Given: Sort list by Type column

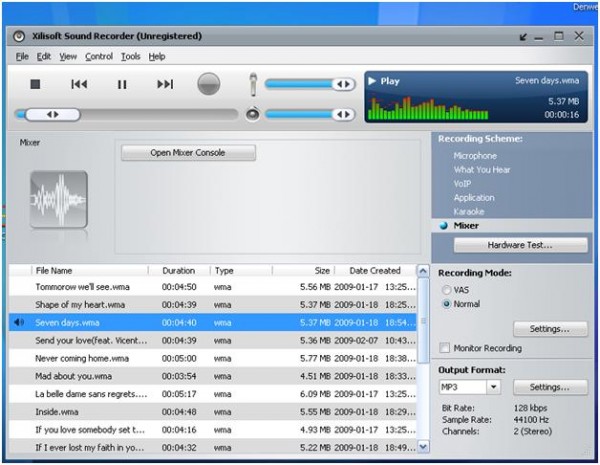Looking at the screenshot, I should pos(241,271).
